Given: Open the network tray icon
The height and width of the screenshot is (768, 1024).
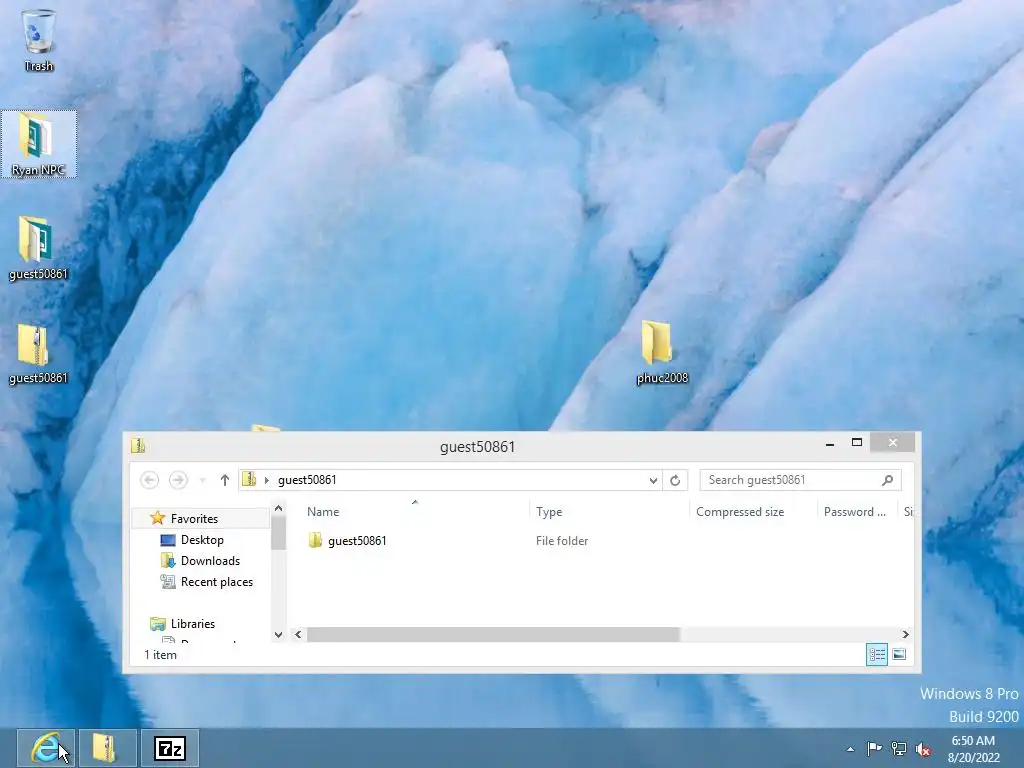Looking at the screenshot, I should pyautogui.click(x=899, y=748).
